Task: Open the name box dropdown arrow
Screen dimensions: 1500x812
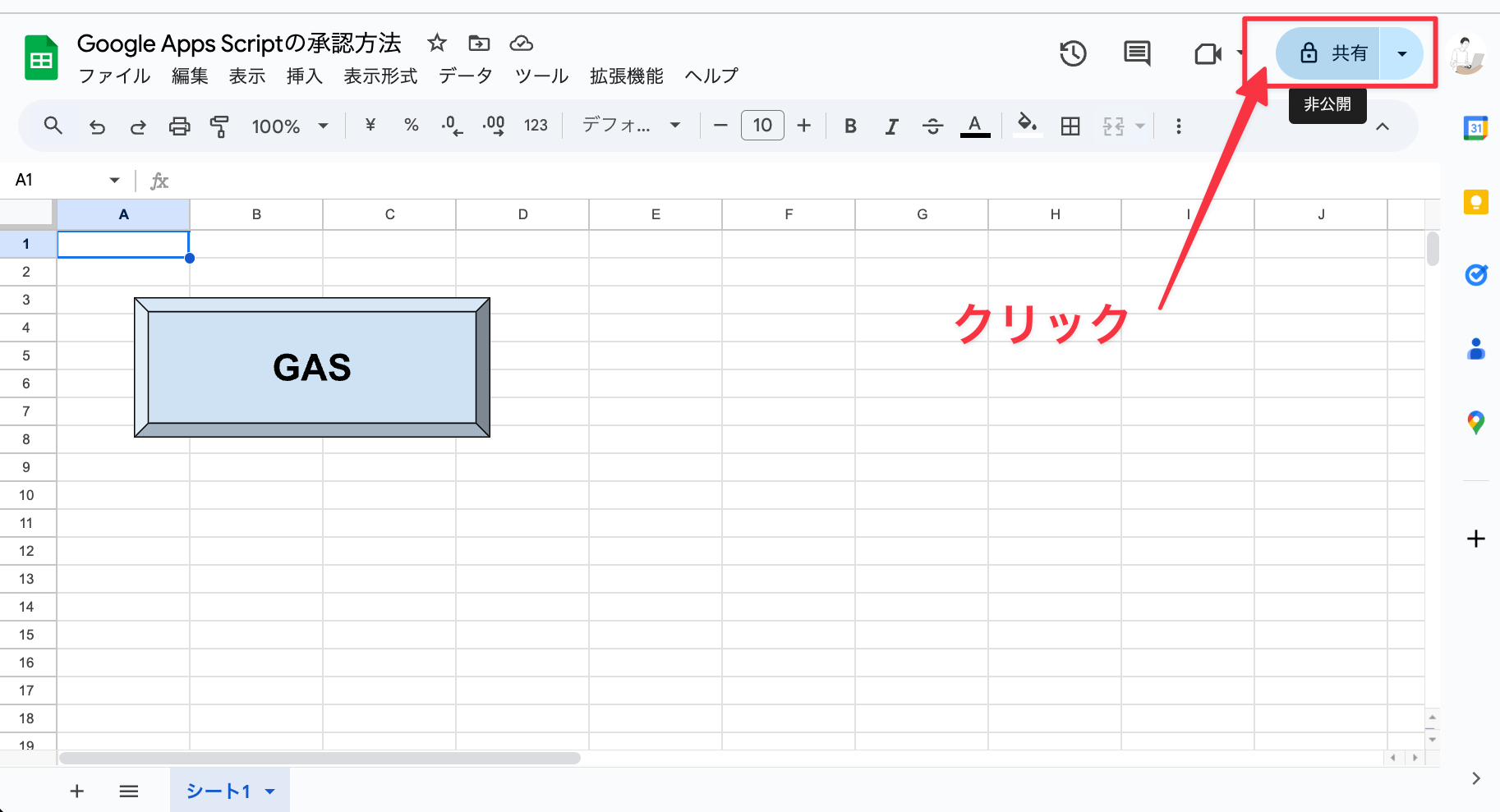Action: pyautogui.click(x=114, y=181)
